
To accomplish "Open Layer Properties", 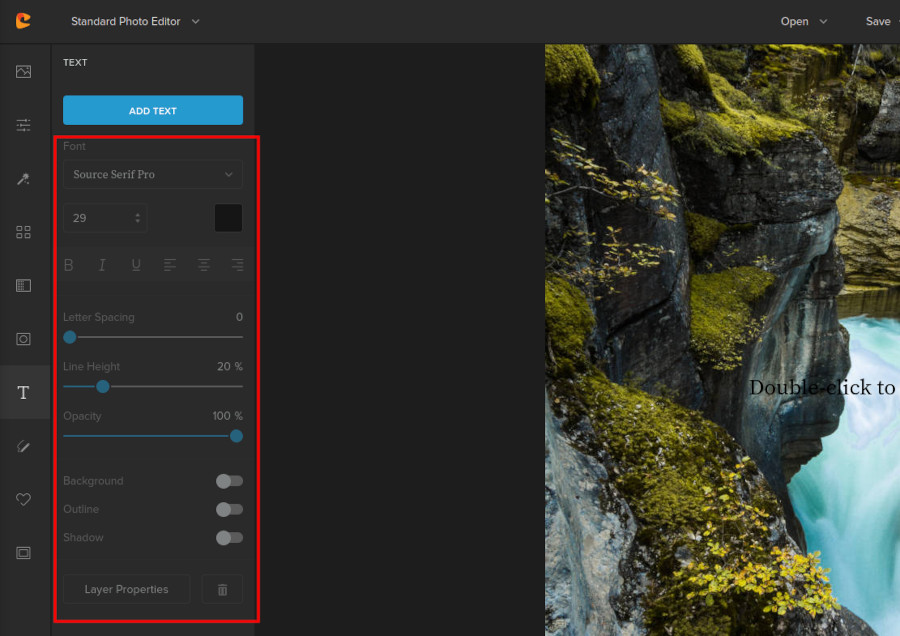I will tap(126, 589).
